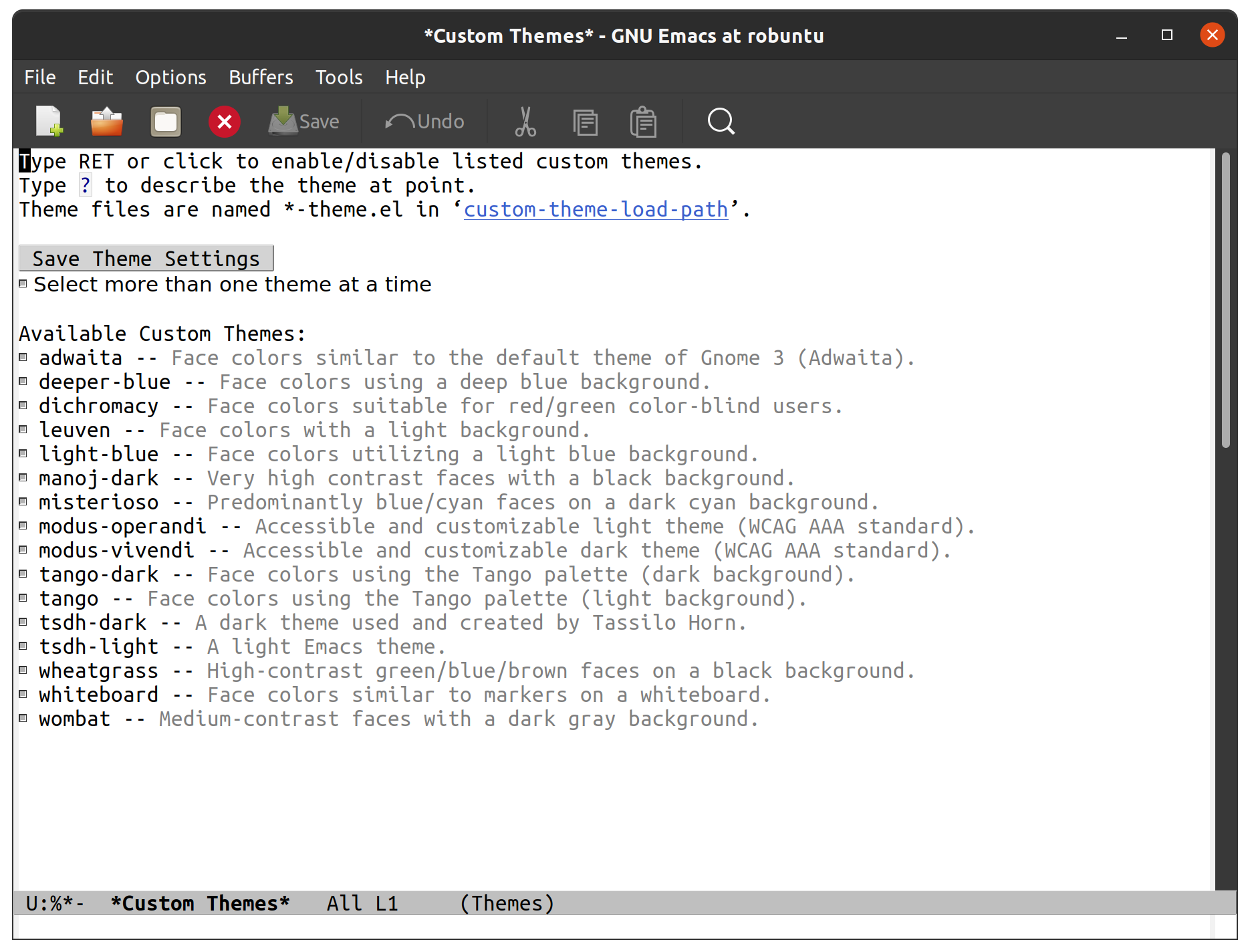Click the Undo toolbar icon
Viewport: 1250px width, 952px height.
[x=424, y=121]
